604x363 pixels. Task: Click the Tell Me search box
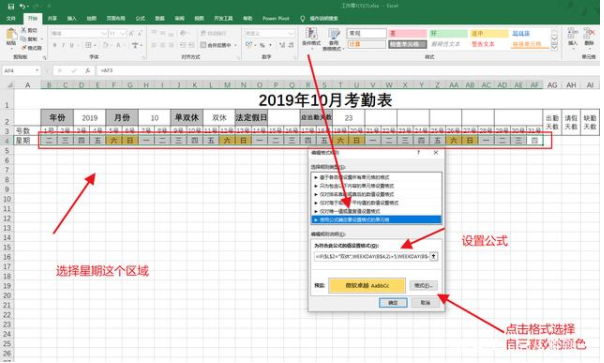coord(324,18)
